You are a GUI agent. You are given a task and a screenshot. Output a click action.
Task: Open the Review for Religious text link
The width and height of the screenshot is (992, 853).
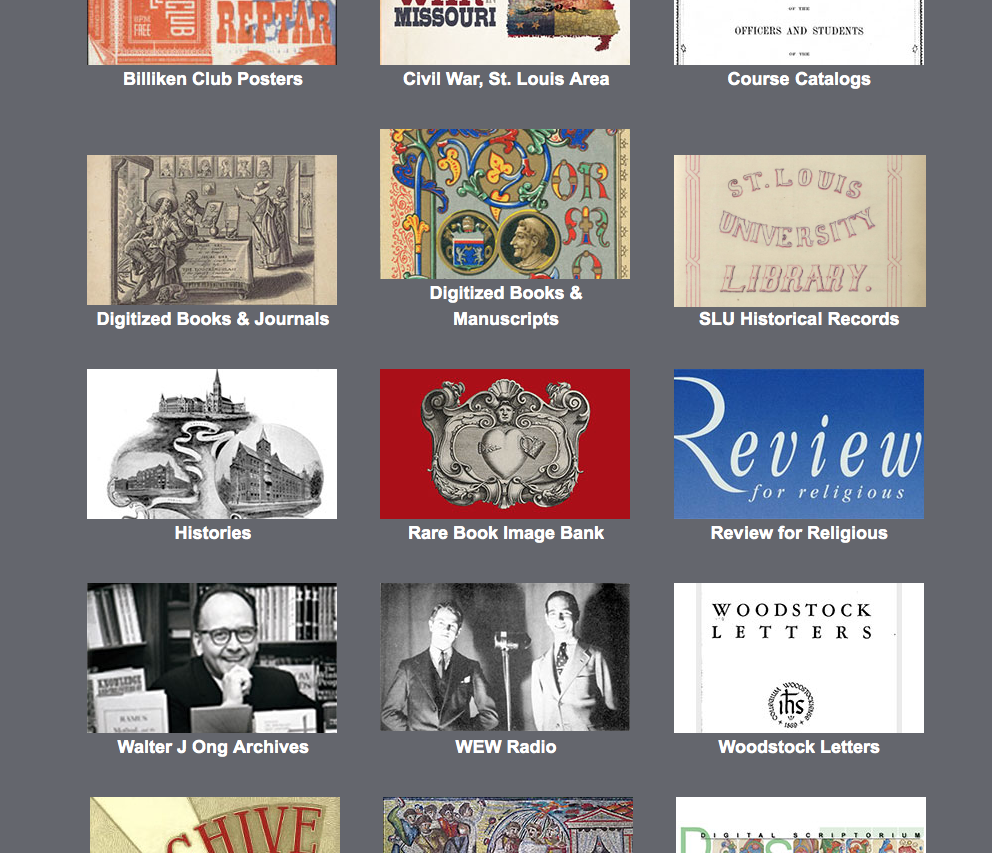(798, 533)
